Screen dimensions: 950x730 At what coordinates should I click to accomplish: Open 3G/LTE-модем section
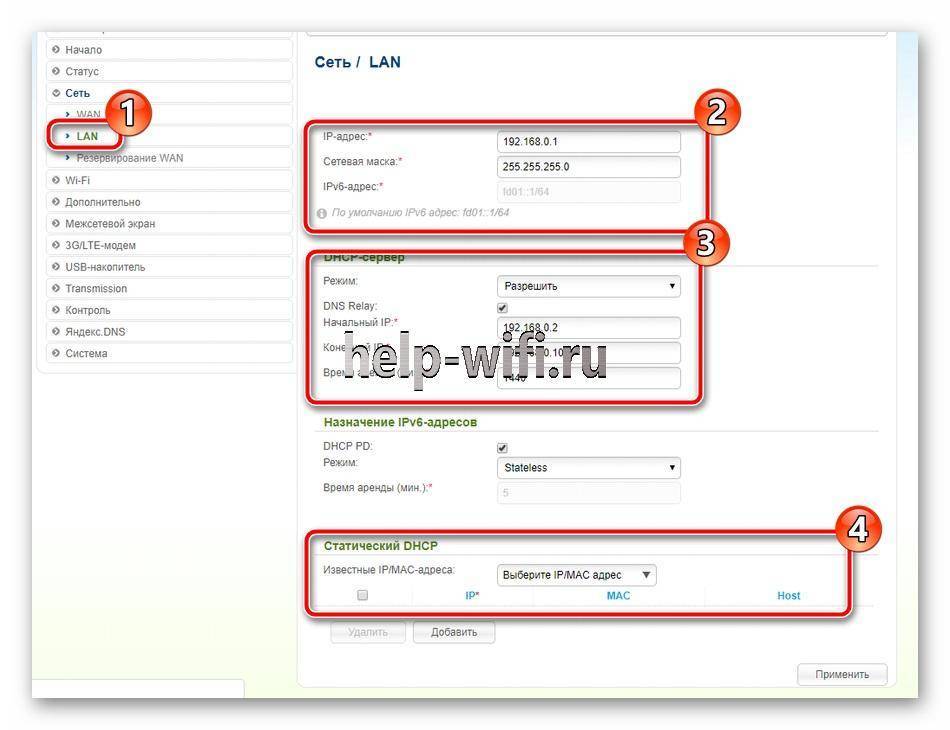click(x=169, y=245)
